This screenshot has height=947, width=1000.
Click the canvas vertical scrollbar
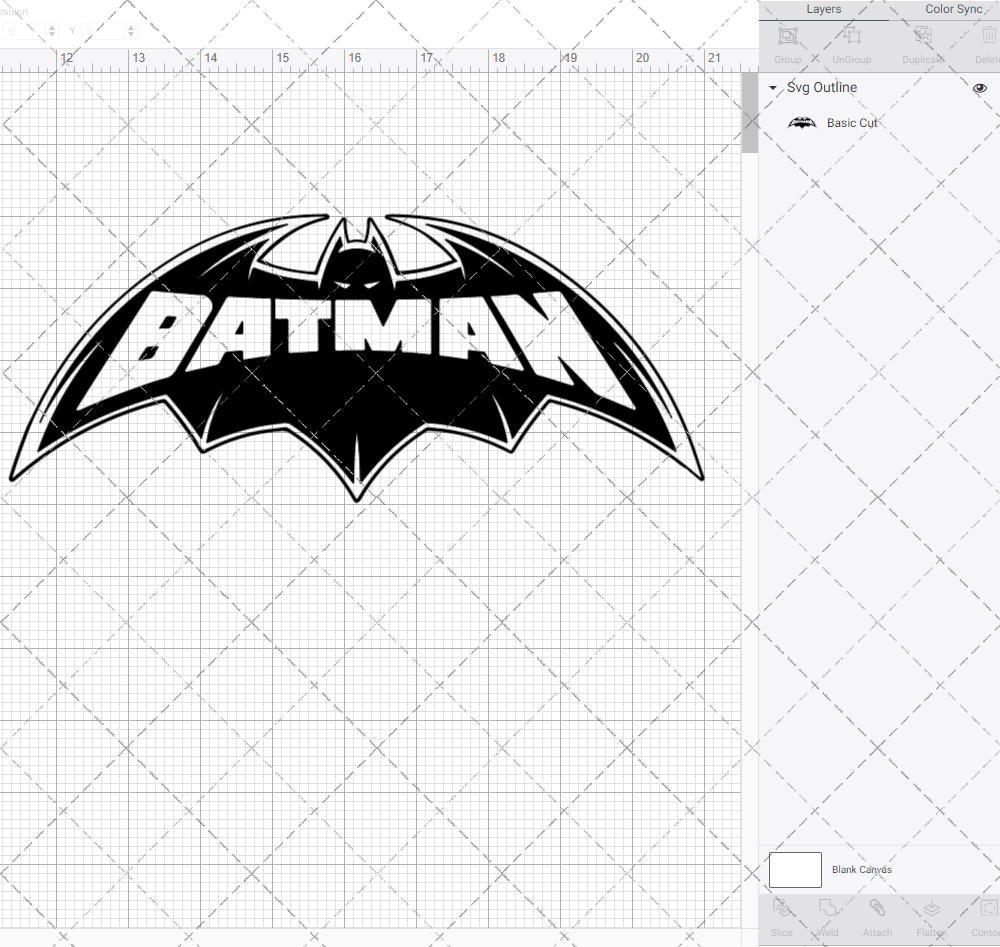point(750,110)
